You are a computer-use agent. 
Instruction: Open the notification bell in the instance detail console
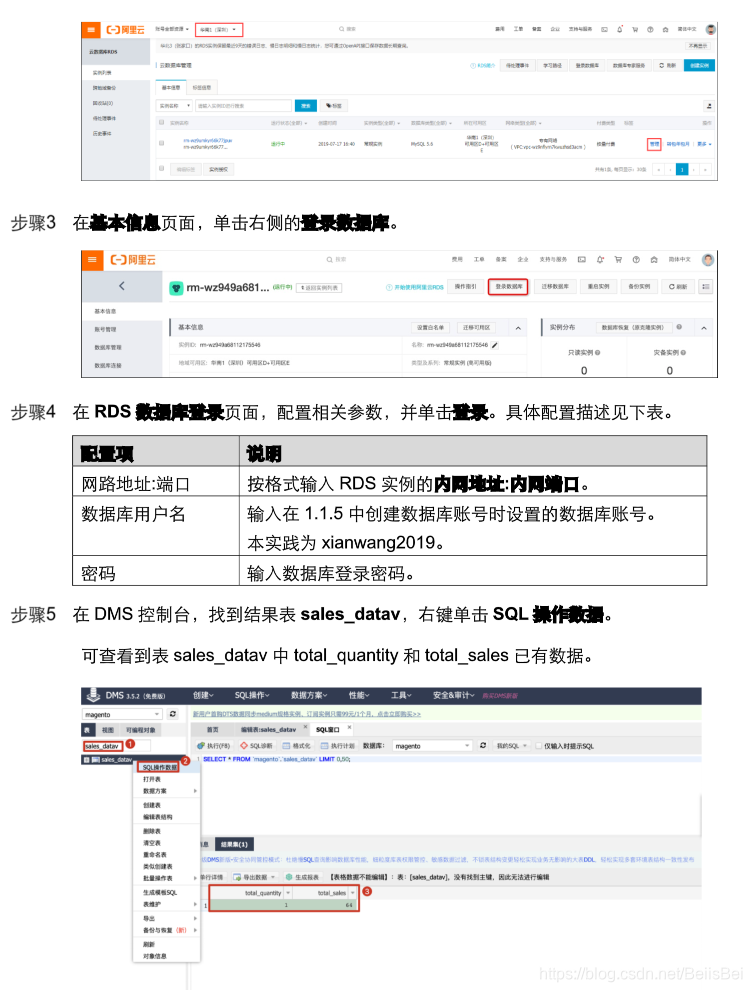[x=600, y=259]
